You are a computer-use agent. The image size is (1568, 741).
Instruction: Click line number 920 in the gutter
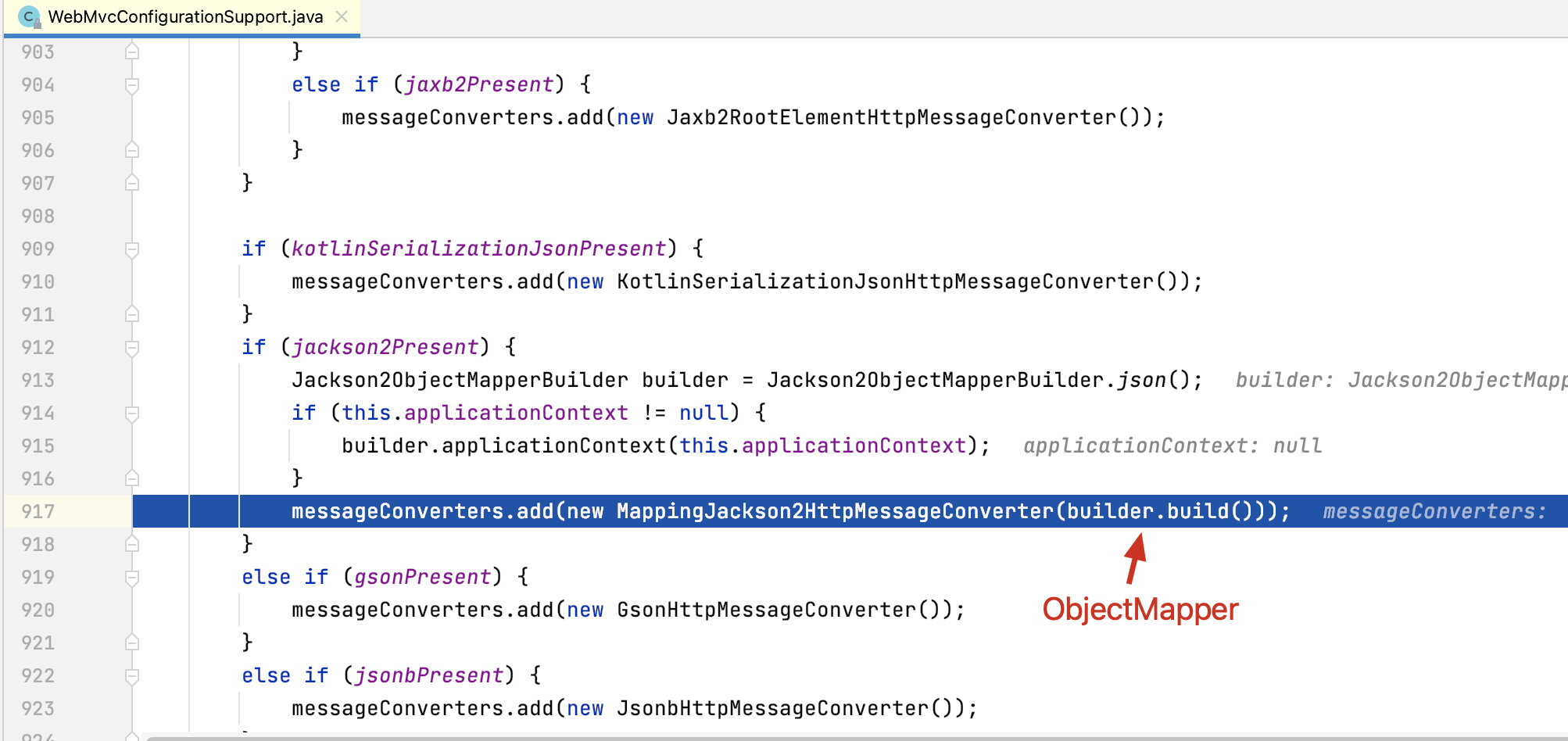(38, 610)
